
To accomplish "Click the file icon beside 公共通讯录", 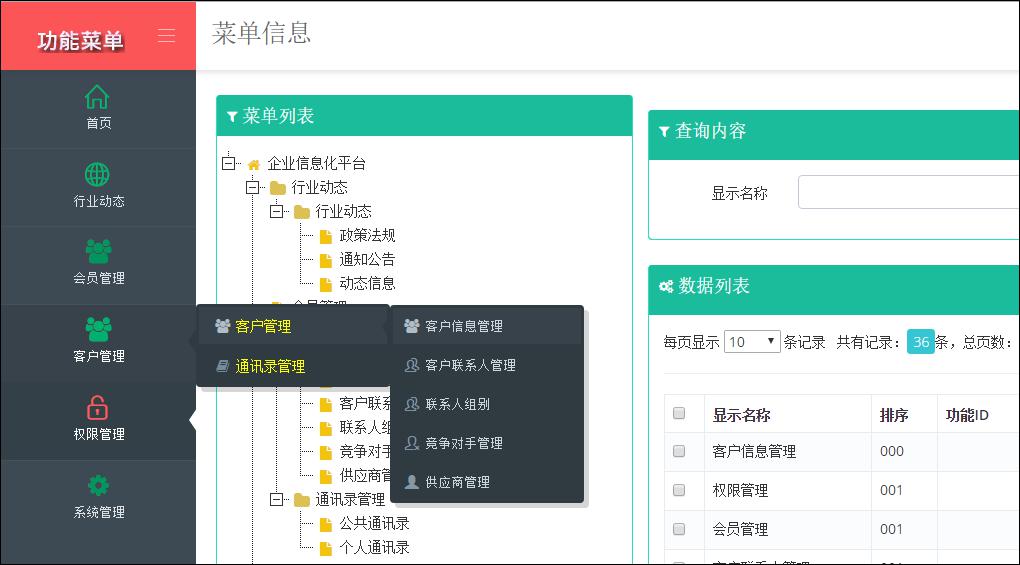I will (326, 524).
